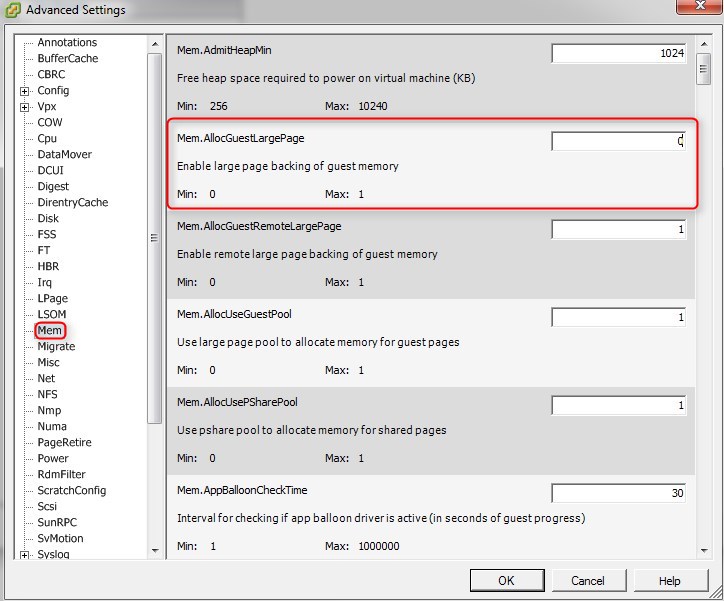
Task: Focus the Mem.AllocUseGuestPool value field
Action: tap(618, 317)
